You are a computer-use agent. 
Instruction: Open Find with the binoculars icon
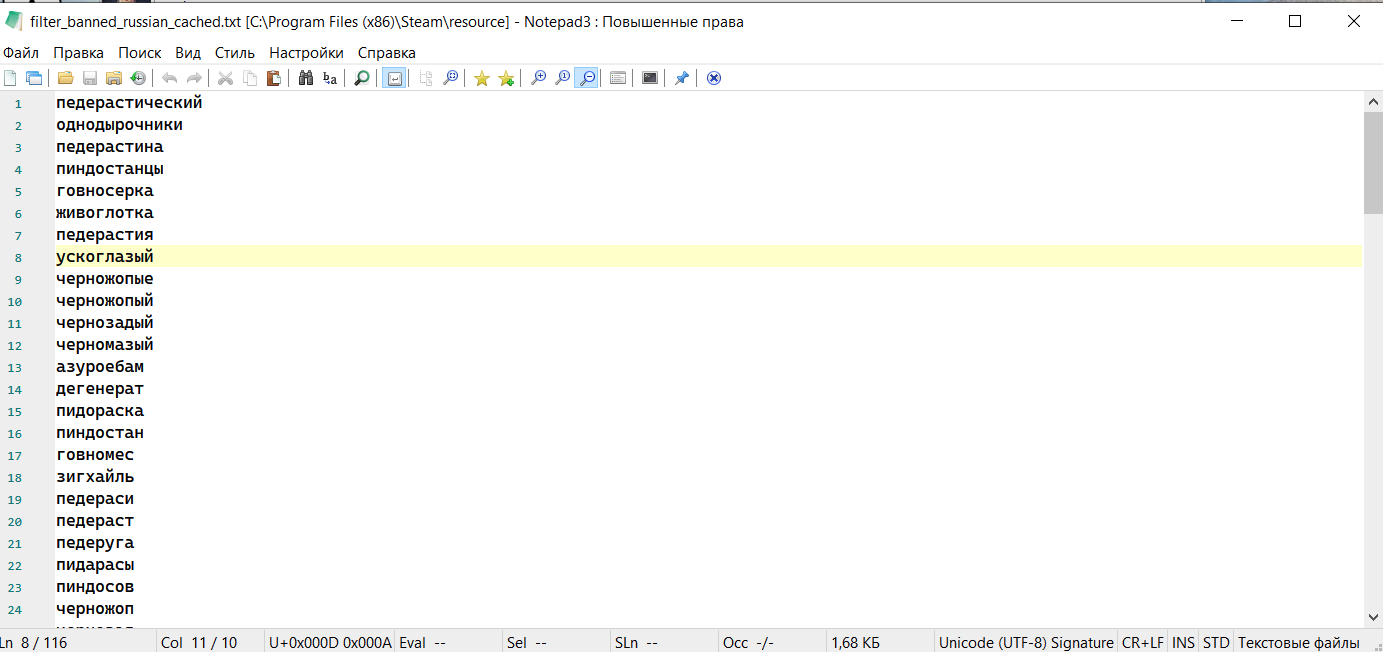click(x=306, y=78)
